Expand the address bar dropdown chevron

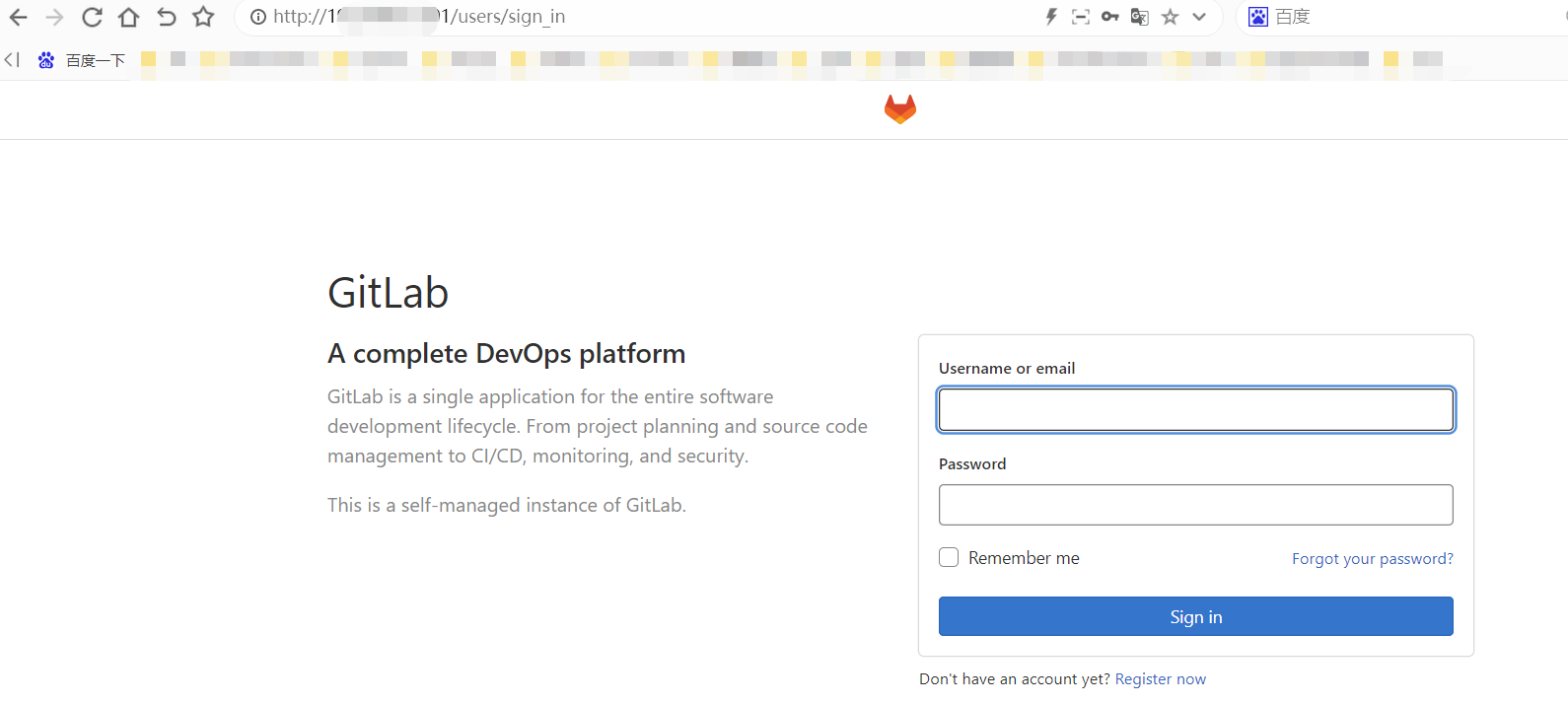[1199, 17]
